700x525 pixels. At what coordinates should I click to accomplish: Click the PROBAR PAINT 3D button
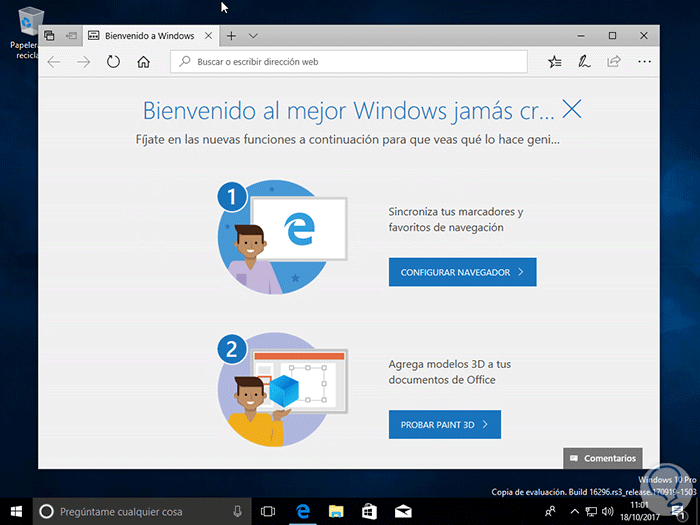(445, 425)
